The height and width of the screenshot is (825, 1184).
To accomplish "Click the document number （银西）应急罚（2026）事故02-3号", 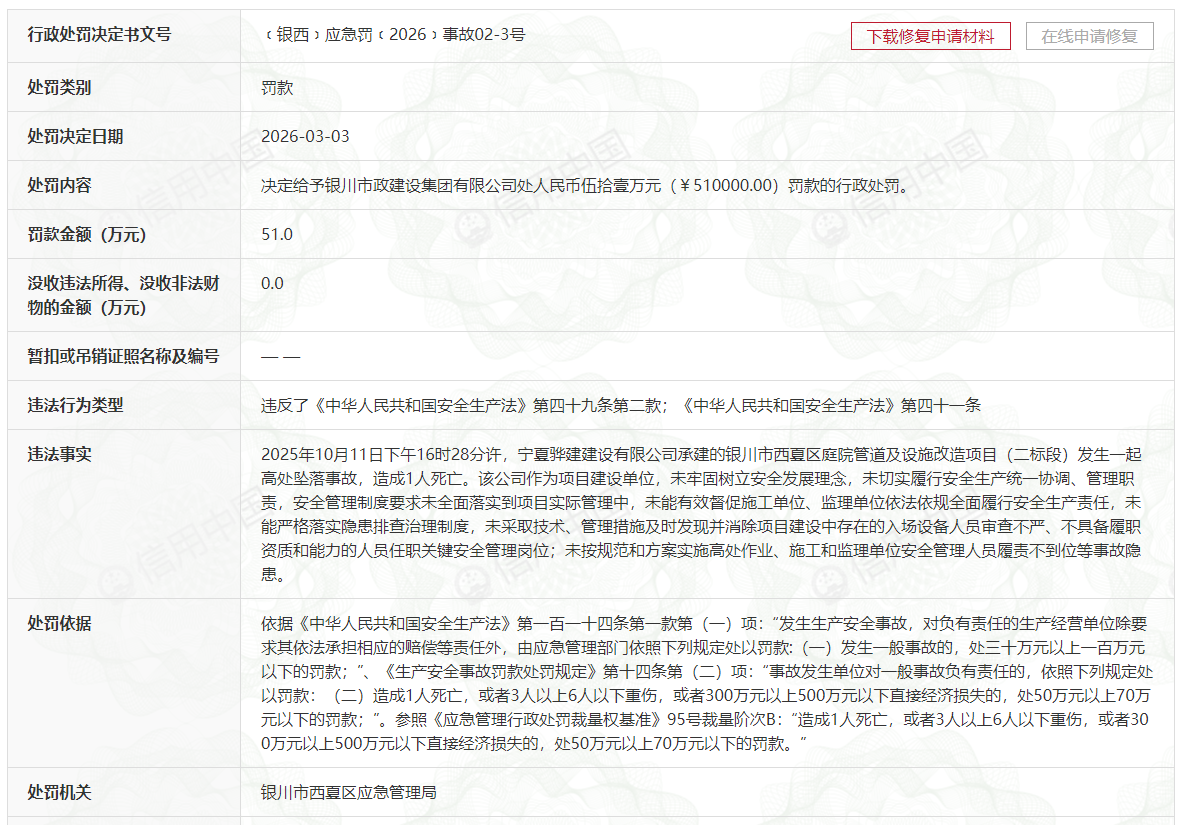I will [x=393, y=35].
